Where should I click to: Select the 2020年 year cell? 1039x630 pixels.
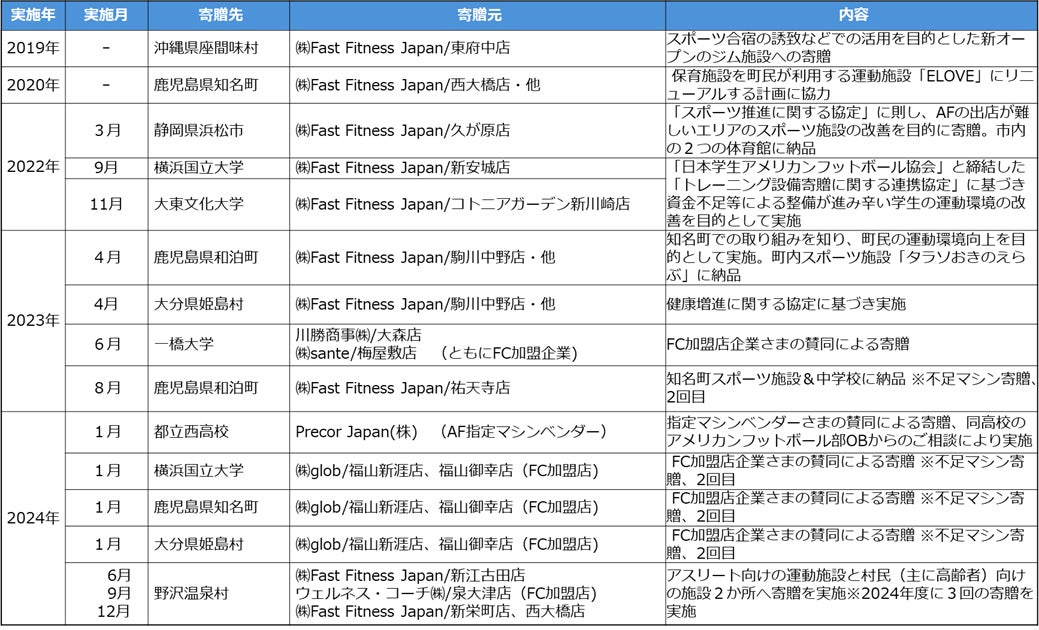point(32,85)
